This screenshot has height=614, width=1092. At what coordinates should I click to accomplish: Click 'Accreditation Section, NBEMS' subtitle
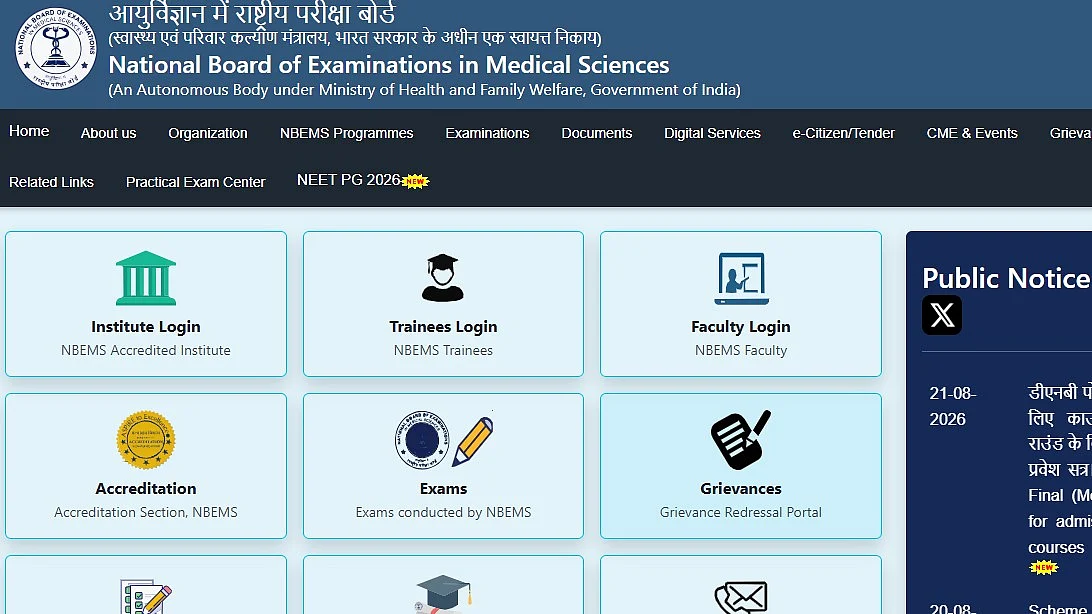[x=146, y=512]
